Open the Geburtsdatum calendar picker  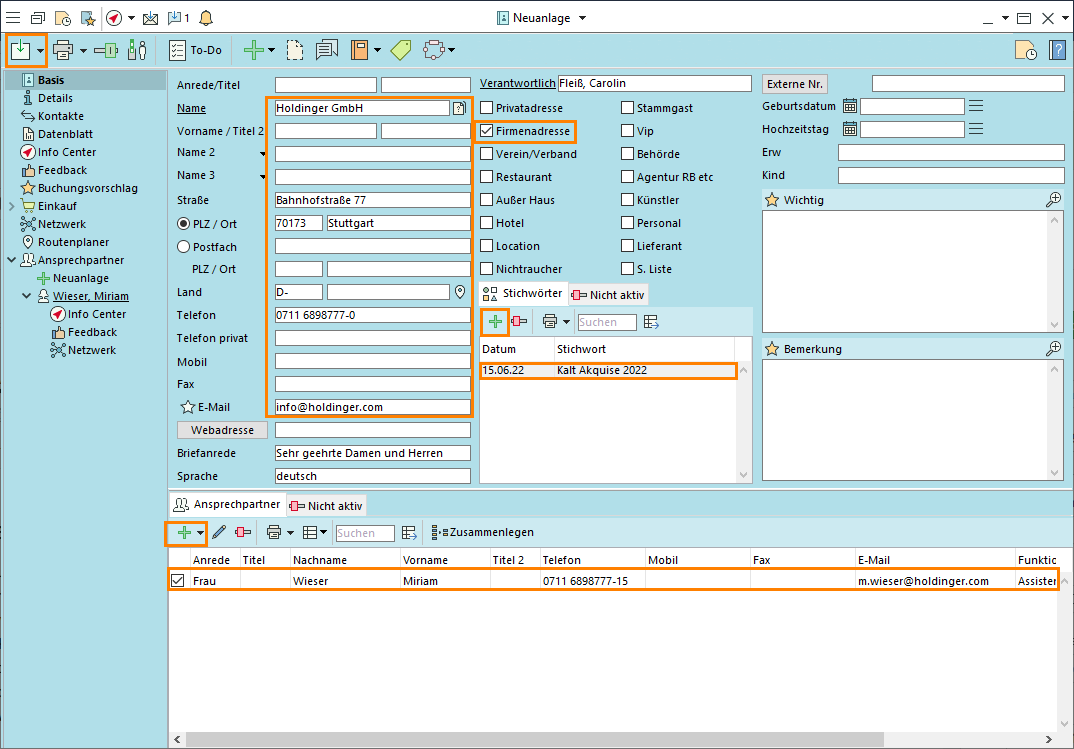pos(849,106)
